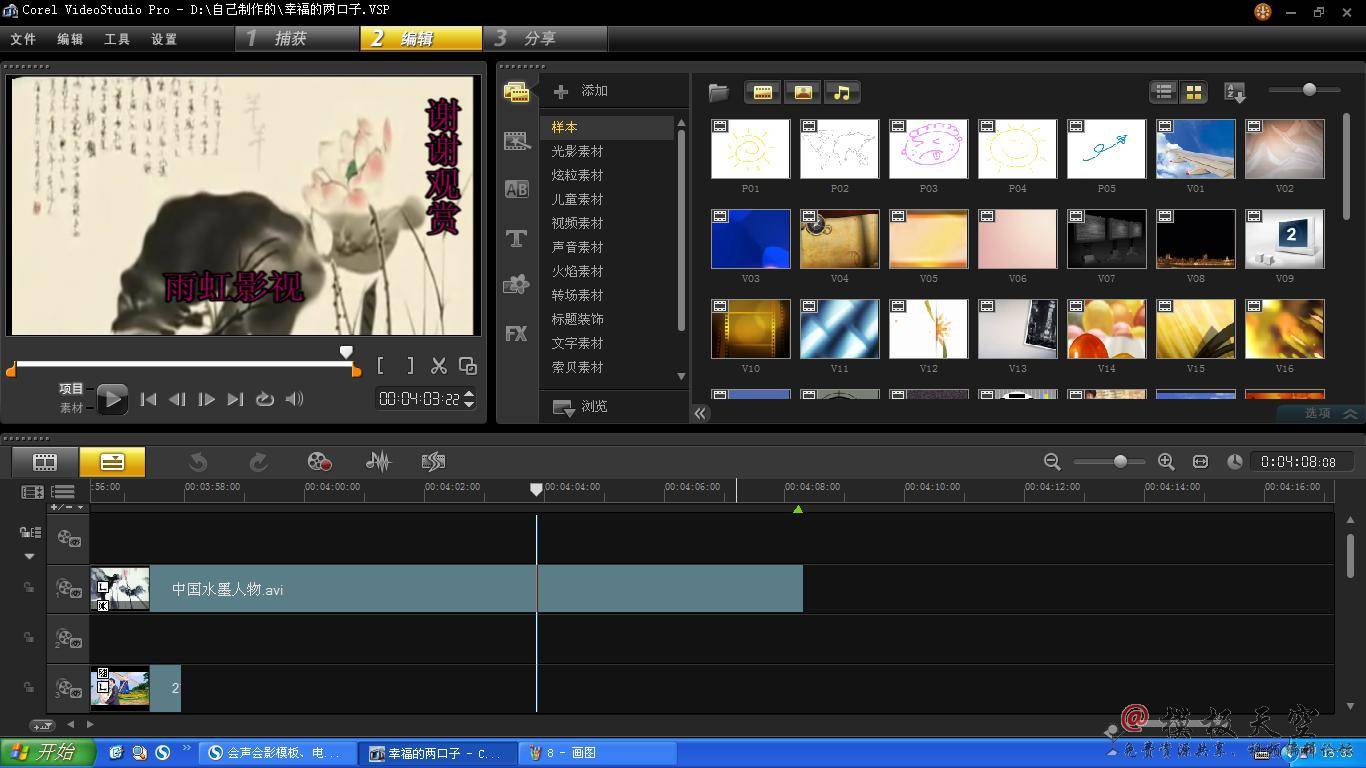This screenshot has width=1366, height=768.
Task: Fit project in timeline window
Action: click(x=1200, y=462)
